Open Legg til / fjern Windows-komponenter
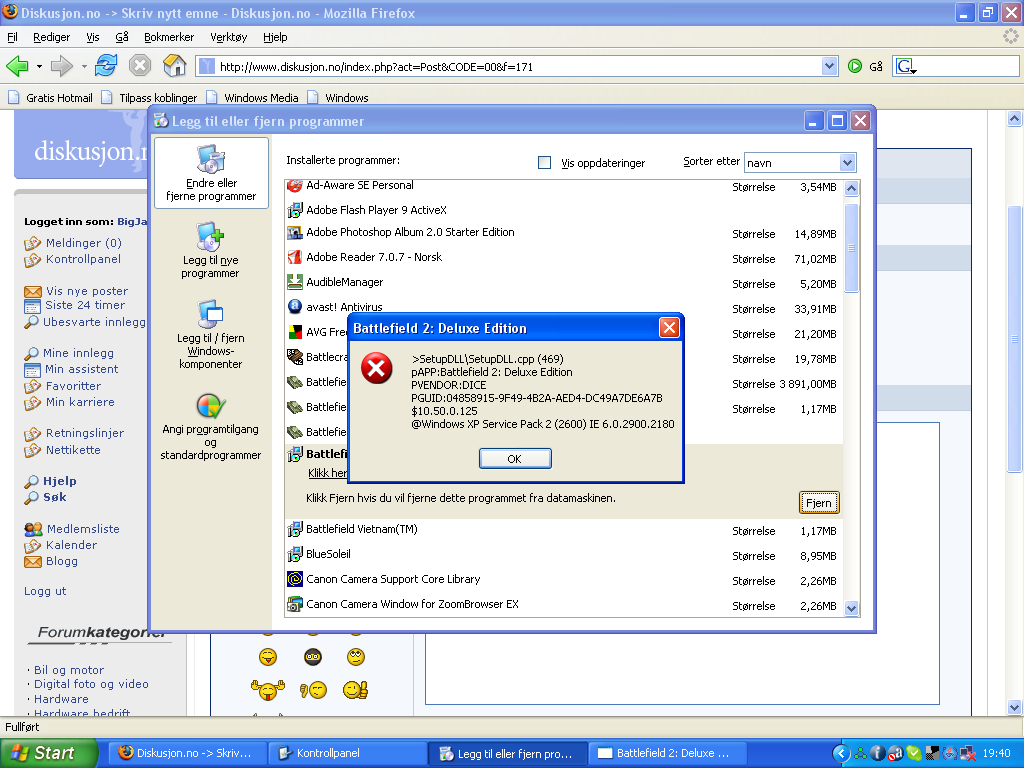Image resolution: width=1024 pixels, height=768 pixels. pyautogui.click(x=210, y=334)
